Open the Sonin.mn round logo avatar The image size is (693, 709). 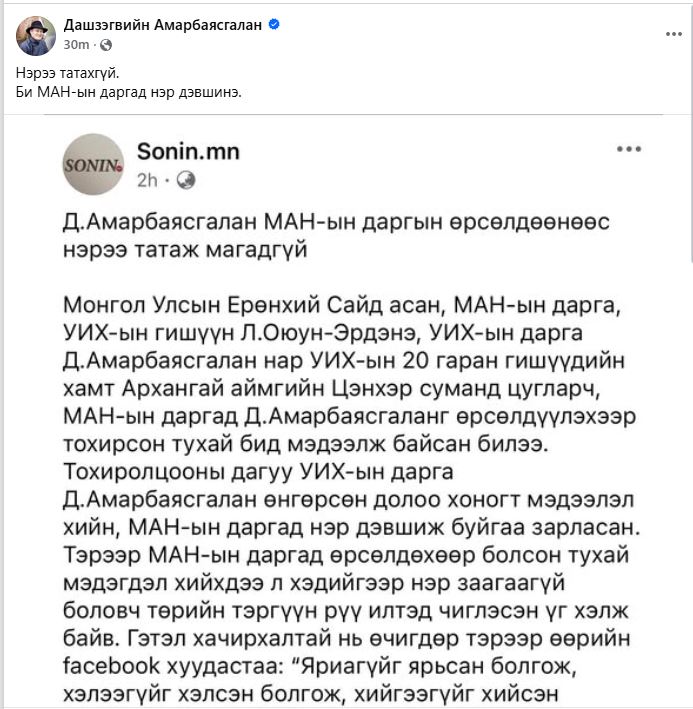(93, 164)
